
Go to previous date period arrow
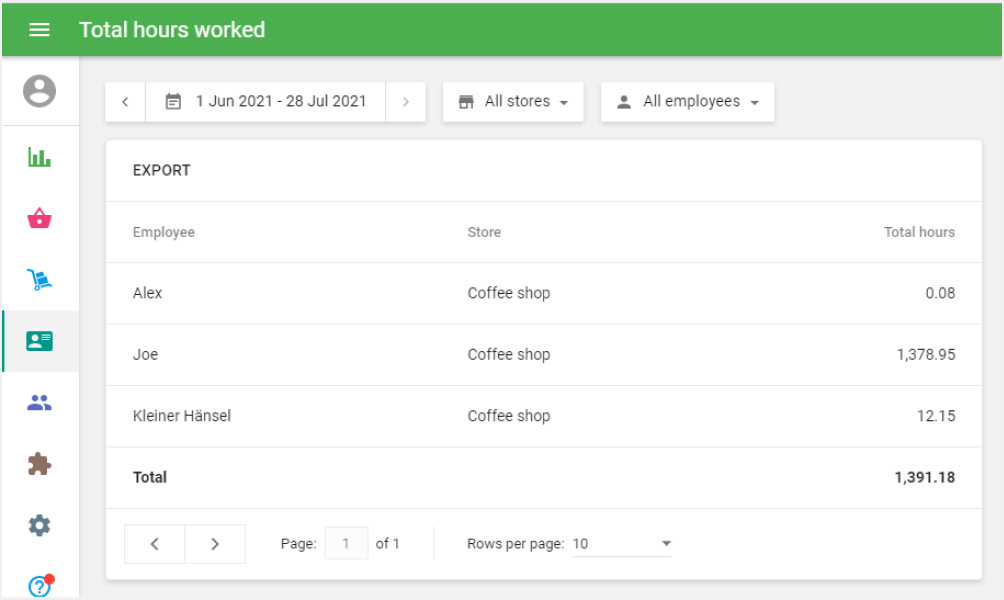125,102
